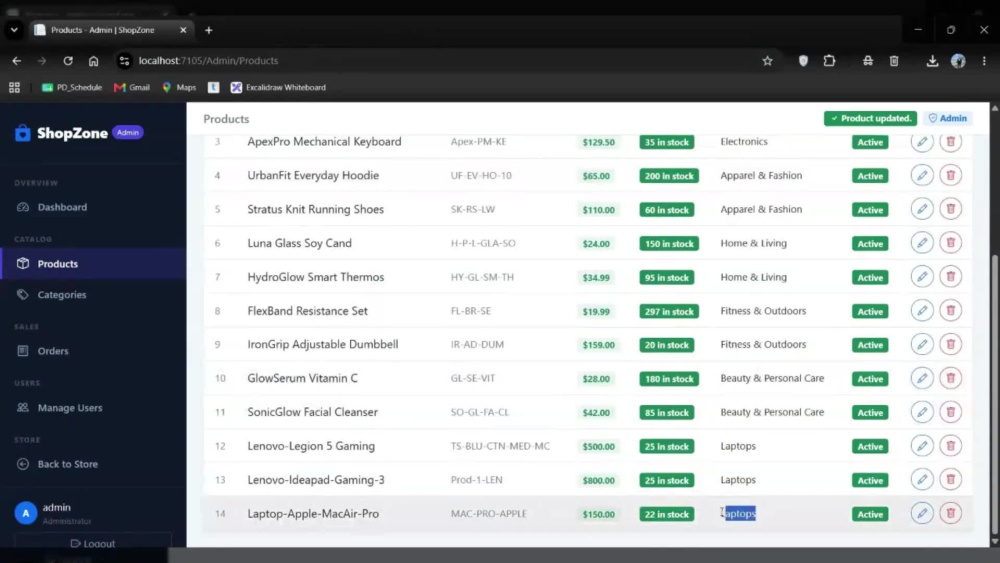Open Categories in the sidebar

click(93, 295)
